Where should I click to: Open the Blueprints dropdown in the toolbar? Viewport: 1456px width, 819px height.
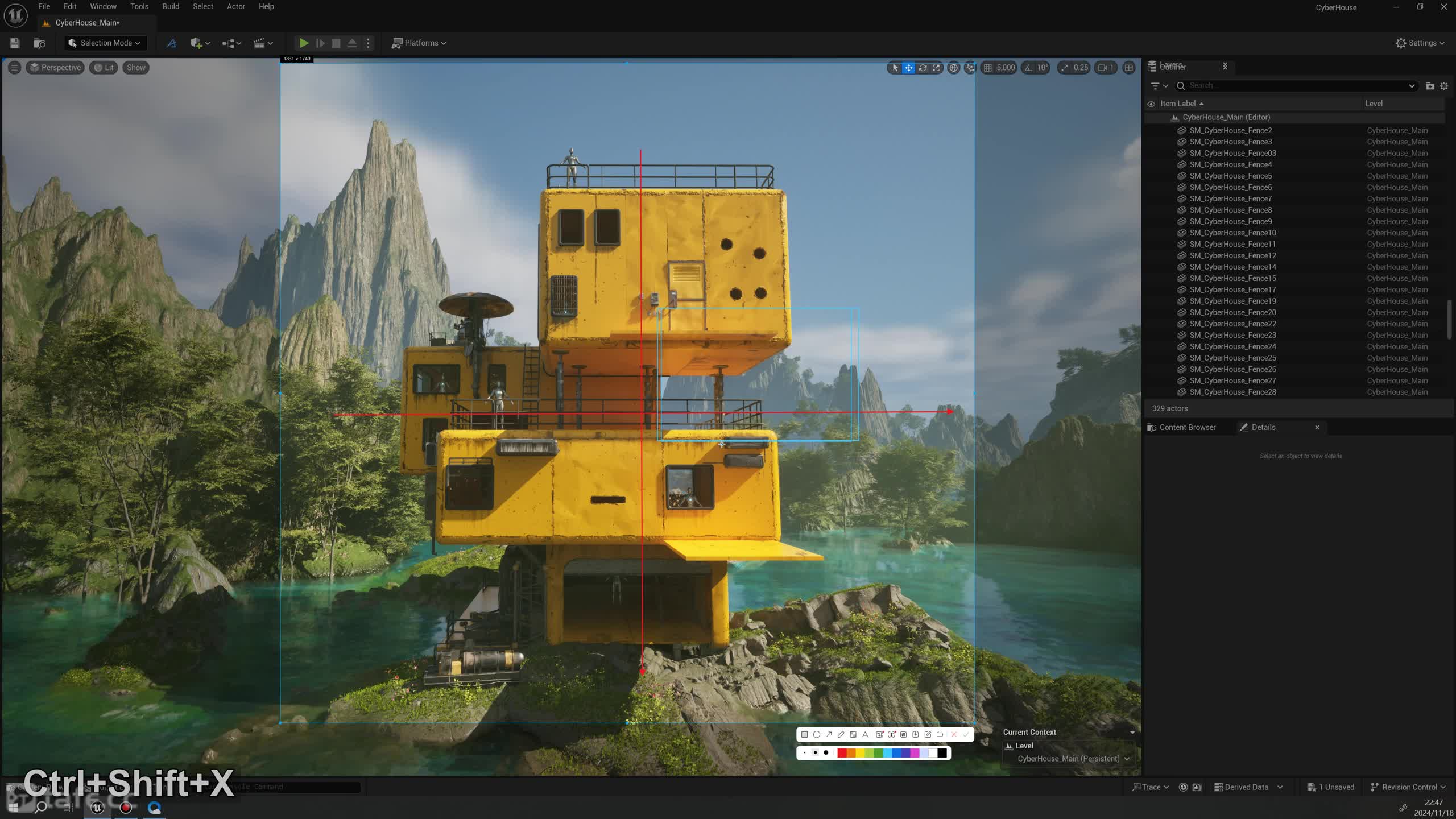(x=231, y=43)
